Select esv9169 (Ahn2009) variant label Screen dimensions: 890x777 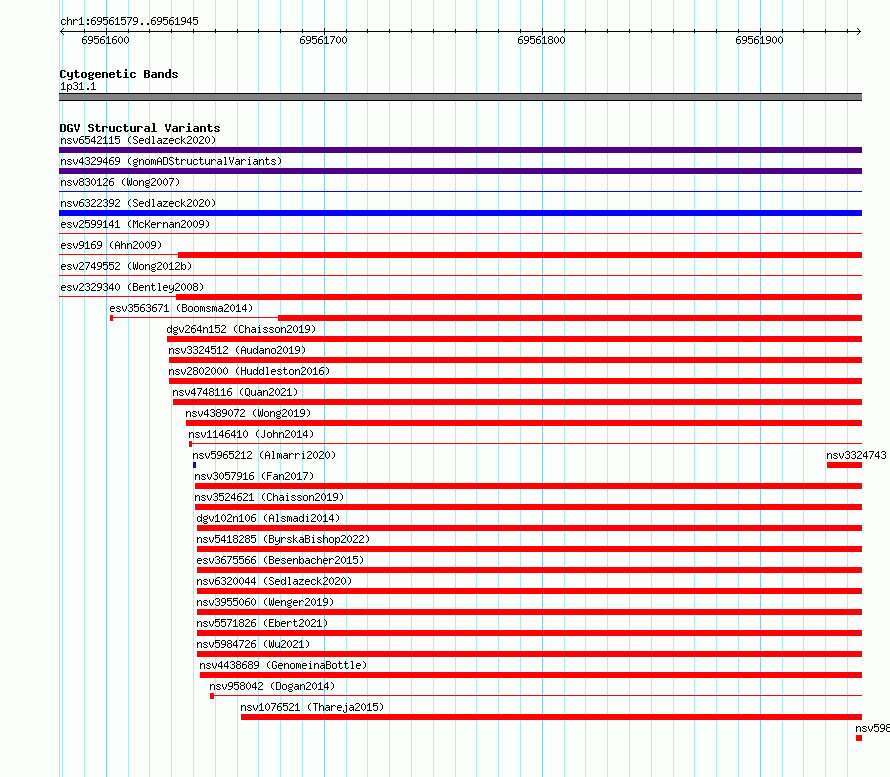click(111, 245)
